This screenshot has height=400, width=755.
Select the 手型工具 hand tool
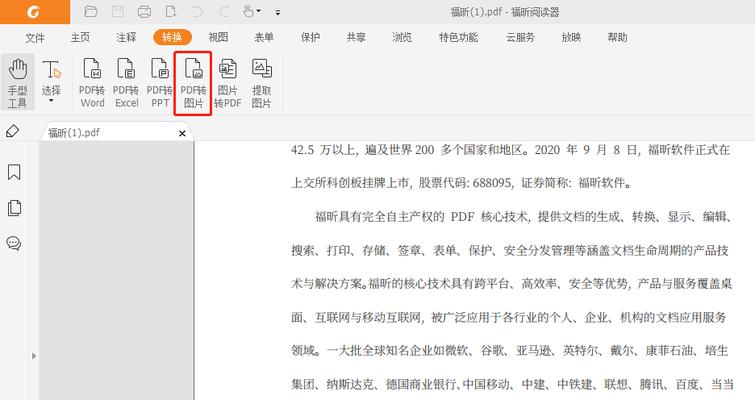coord(18,83)
